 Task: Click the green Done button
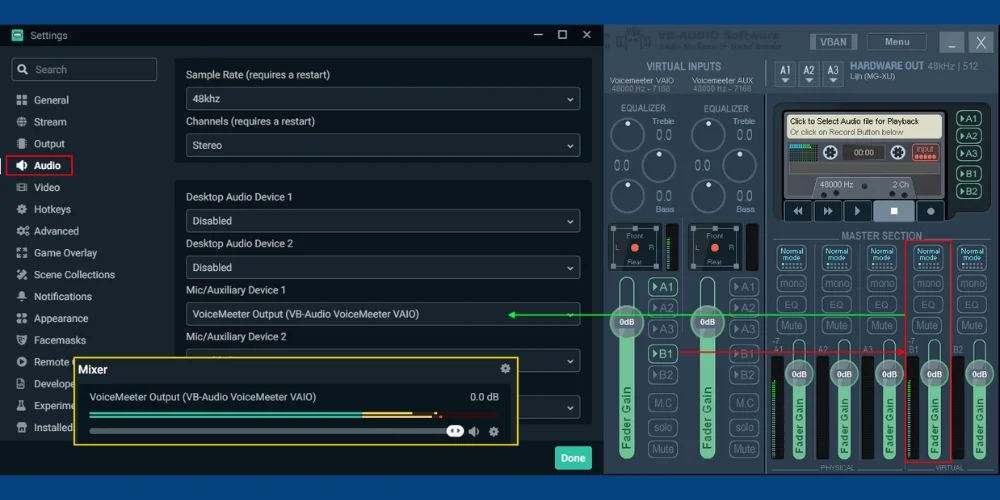(x=573, y=458)
